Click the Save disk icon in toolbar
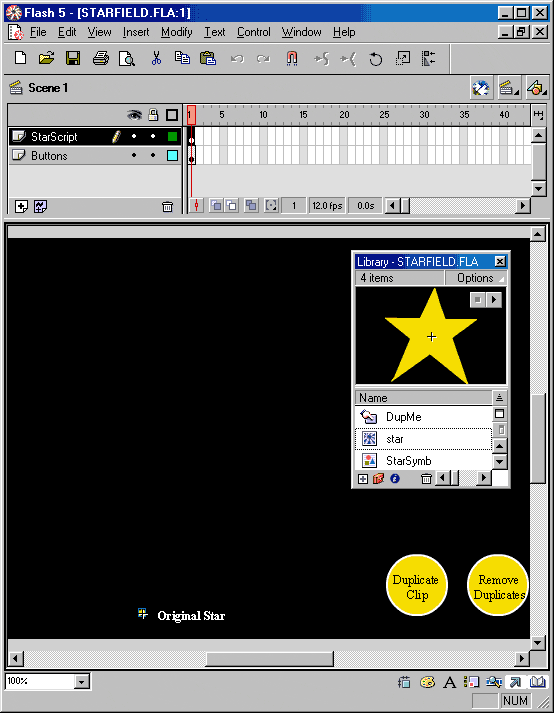Screen dimensions: 554x713 tap(73, 58)
